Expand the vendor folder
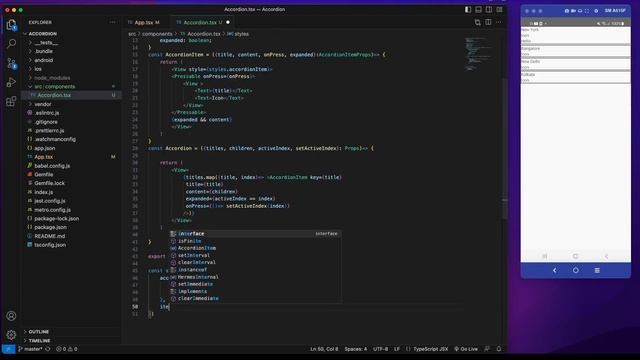 coord(43,104)
